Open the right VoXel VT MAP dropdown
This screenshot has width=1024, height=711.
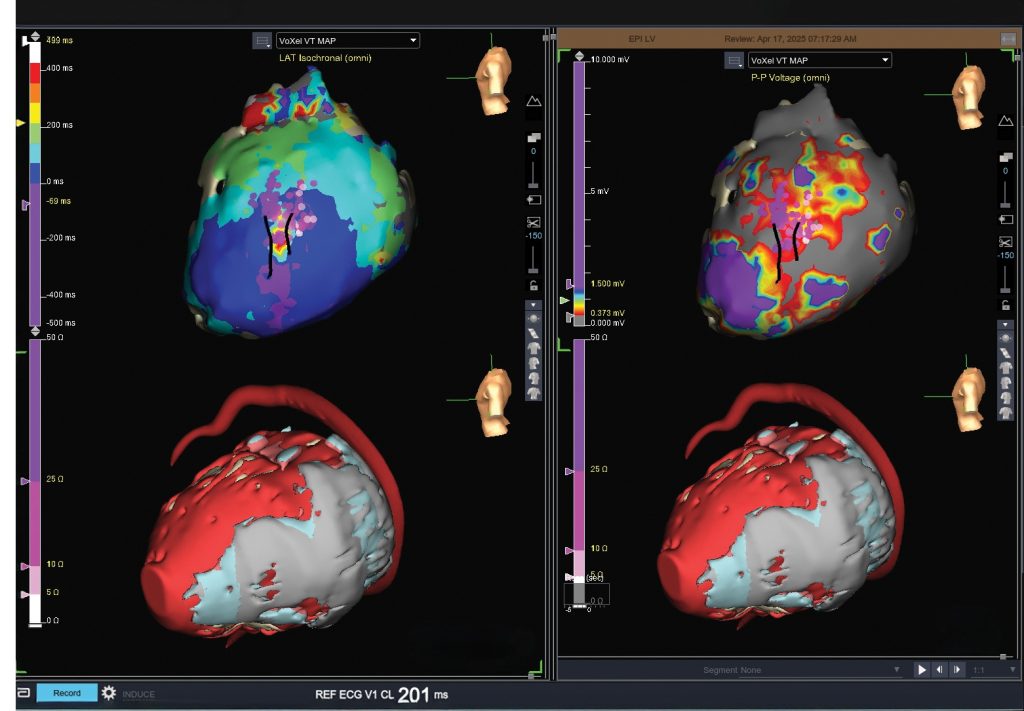[x=819, y=60]
